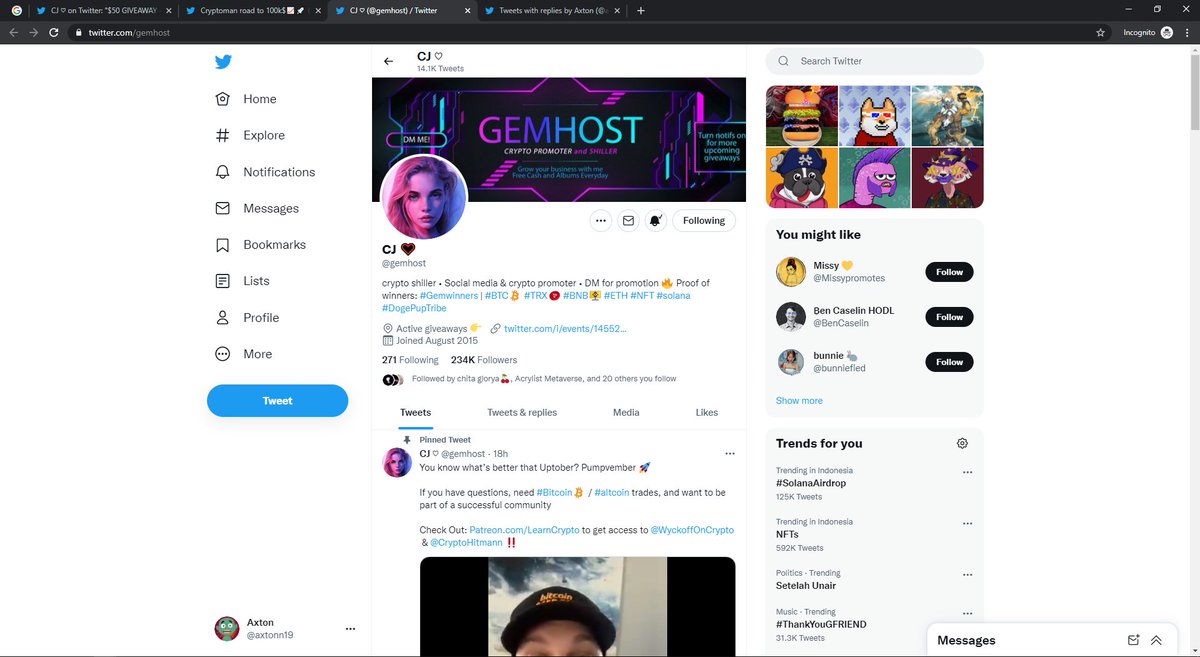The image size is (1200, 657).
Task: Follow Ben Caselin HODL
Action: pyautogui.click(x=949, y=317)
